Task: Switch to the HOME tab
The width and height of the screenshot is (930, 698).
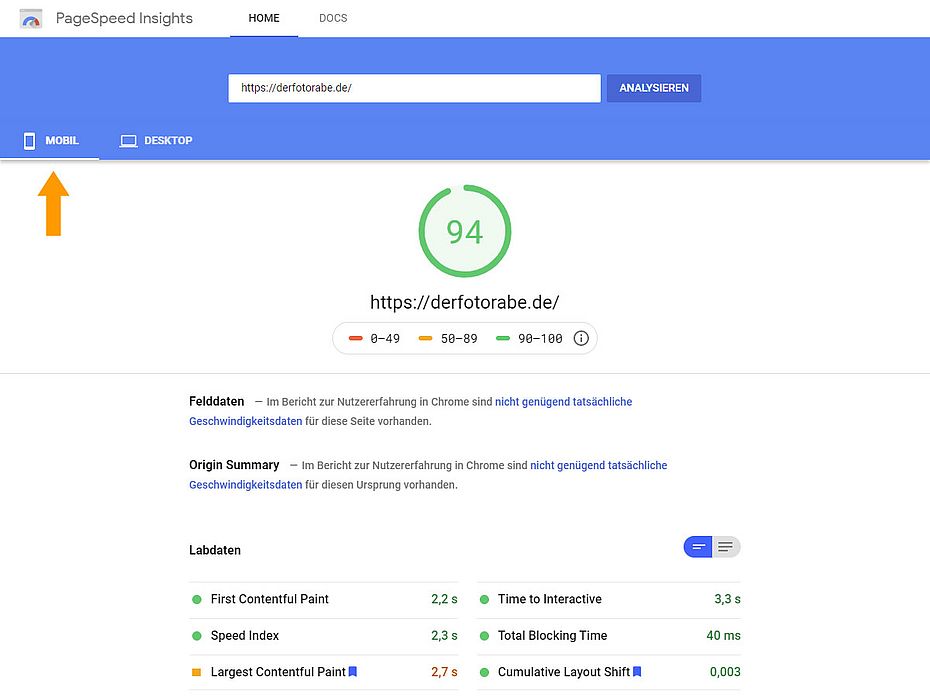Action: click(263, 18)
